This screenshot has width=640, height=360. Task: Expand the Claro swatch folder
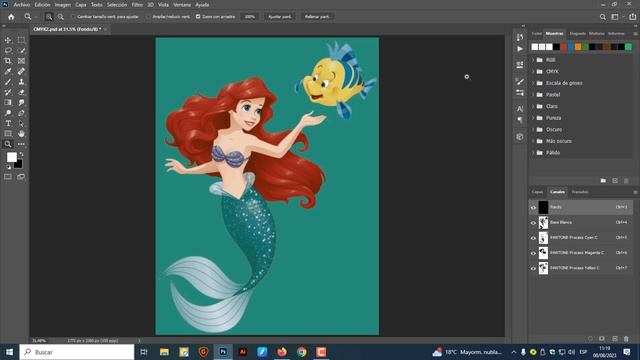click(x=533, y=106)
